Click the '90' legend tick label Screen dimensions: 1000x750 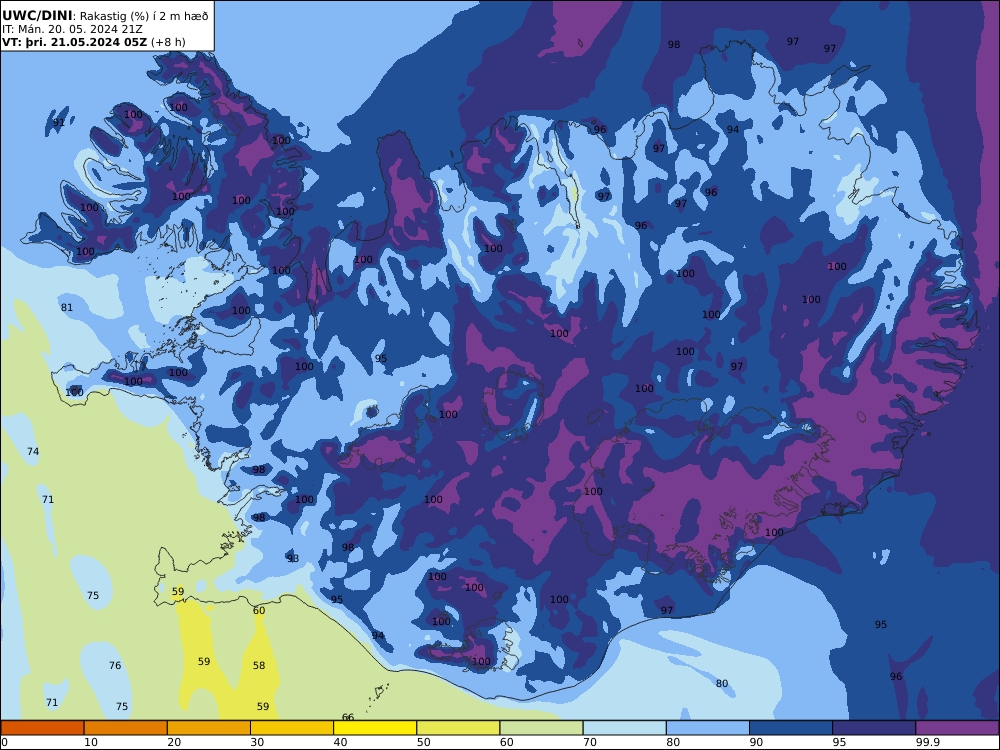[756, 742]
